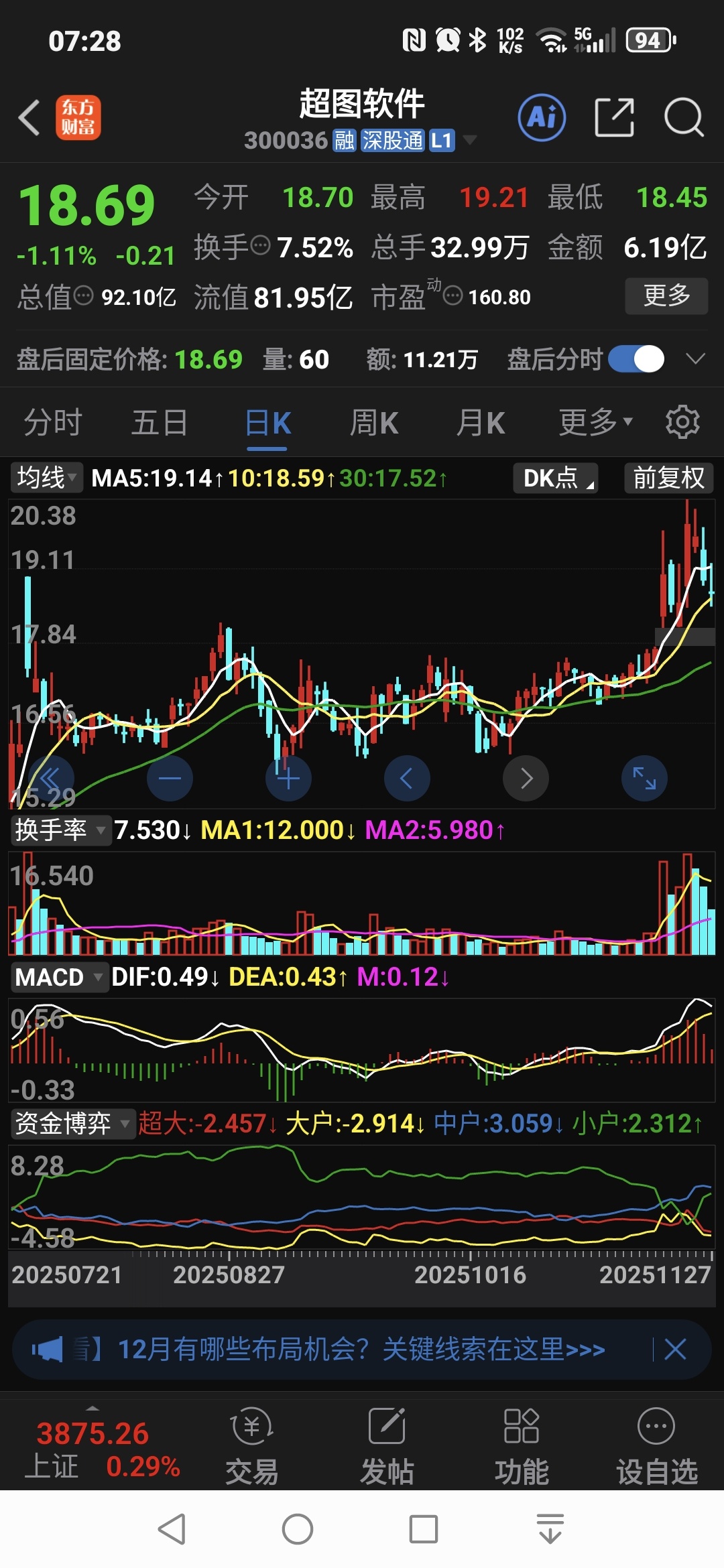Move chart right with single arrow
Viewport: 724px width, 1568px height.
pyautogui.click(x=526, y=778)
